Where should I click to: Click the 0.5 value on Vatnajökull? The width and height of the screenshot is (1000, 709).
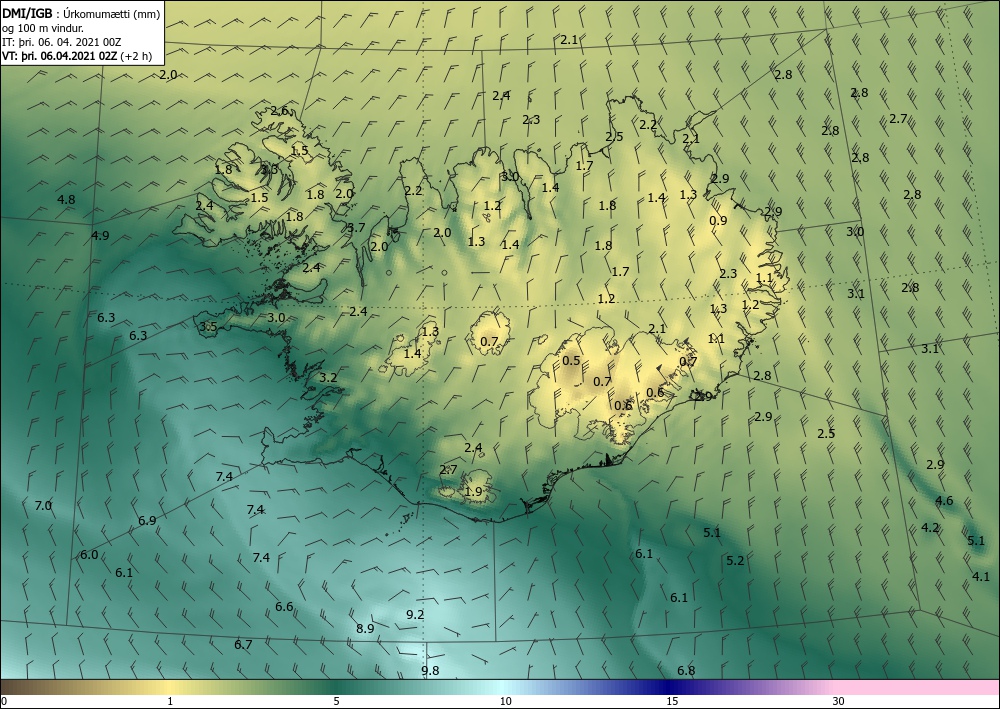(x=571, y=361)
